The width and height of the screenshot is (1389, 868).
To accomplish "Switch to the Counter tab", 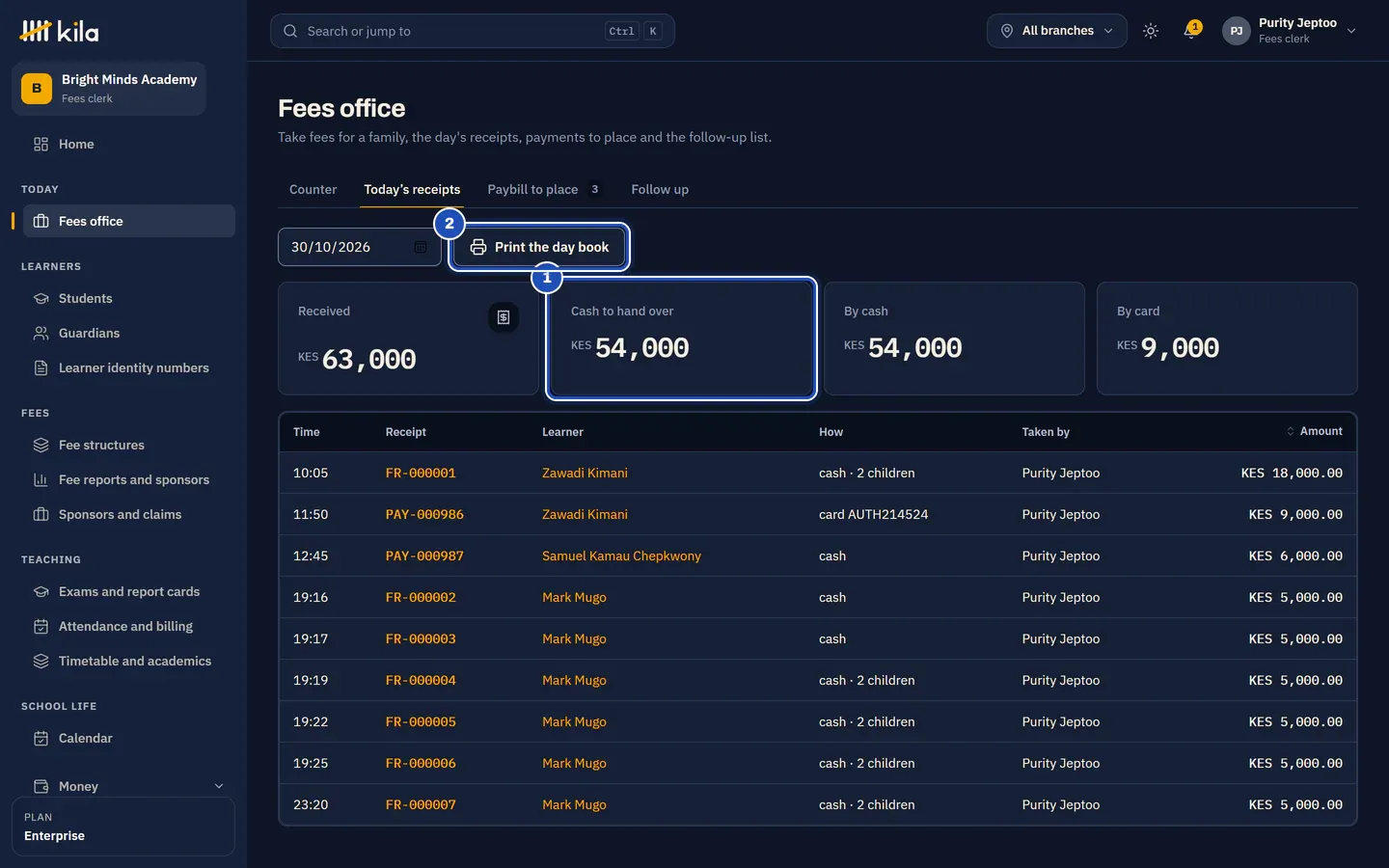I will pyautogui.click(x=313, y=189).
